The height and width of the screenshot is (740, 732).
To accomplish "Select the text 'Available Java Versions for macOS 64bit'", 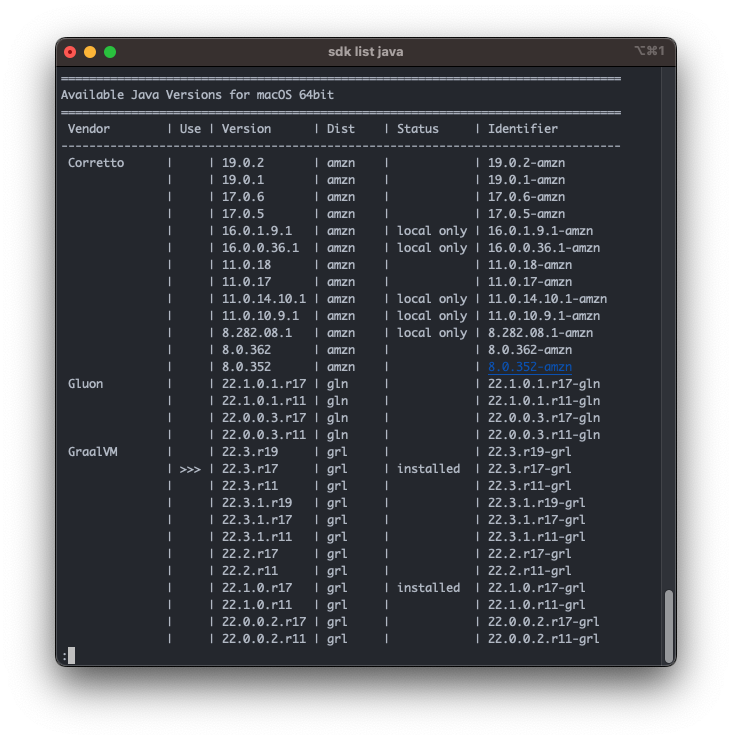I will pyautogui.click(x=197, y=95).
